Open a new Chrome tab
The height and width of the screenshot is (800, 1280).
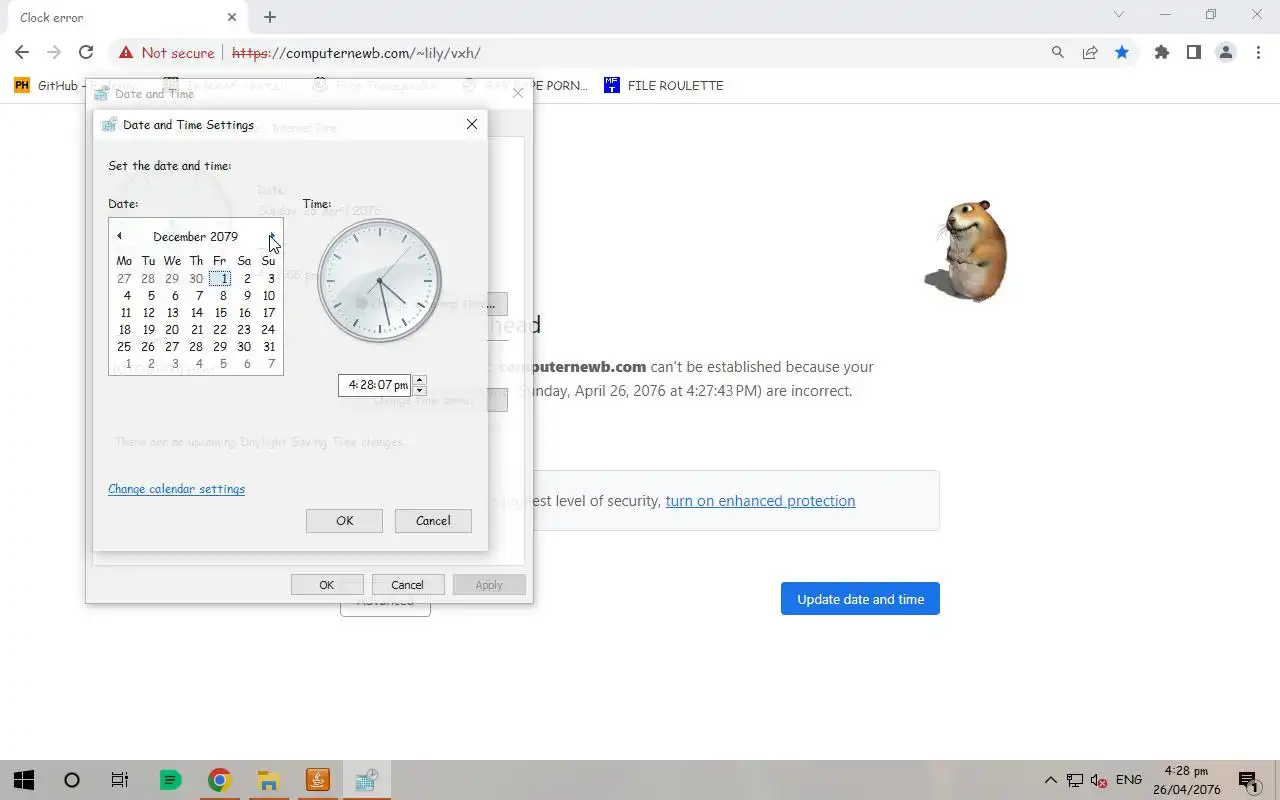(x=270, y=17)
